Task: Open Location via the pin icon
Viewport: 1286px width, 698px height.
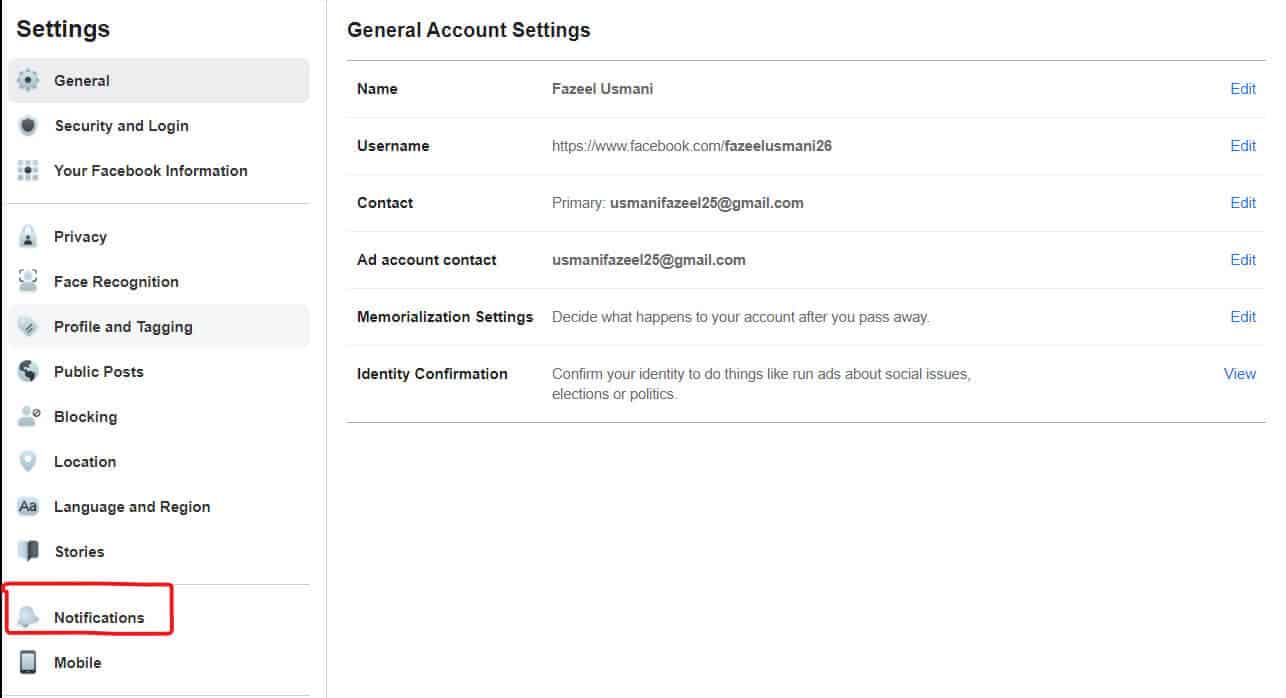Action: (27, 461)
